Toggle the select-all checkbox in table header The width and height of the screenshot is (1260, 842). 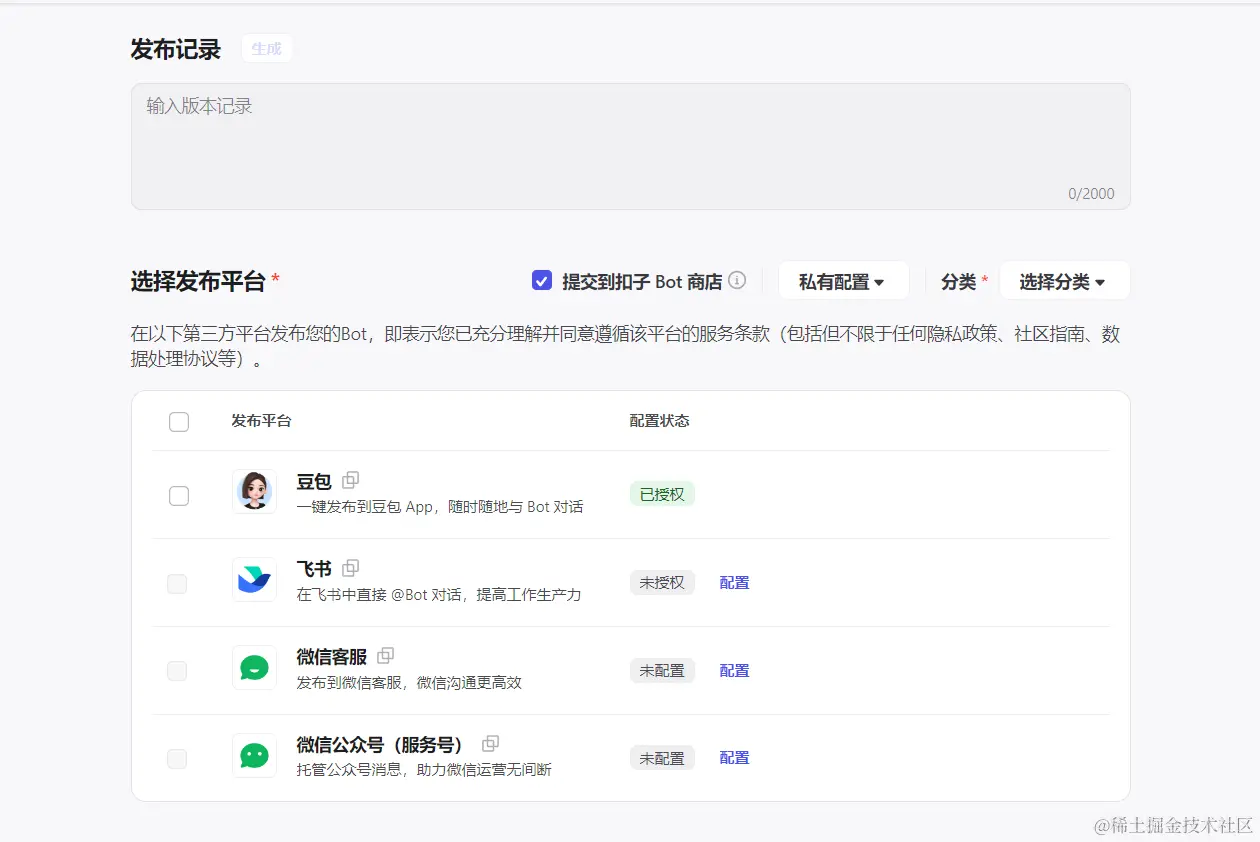[x=179, y=421]
